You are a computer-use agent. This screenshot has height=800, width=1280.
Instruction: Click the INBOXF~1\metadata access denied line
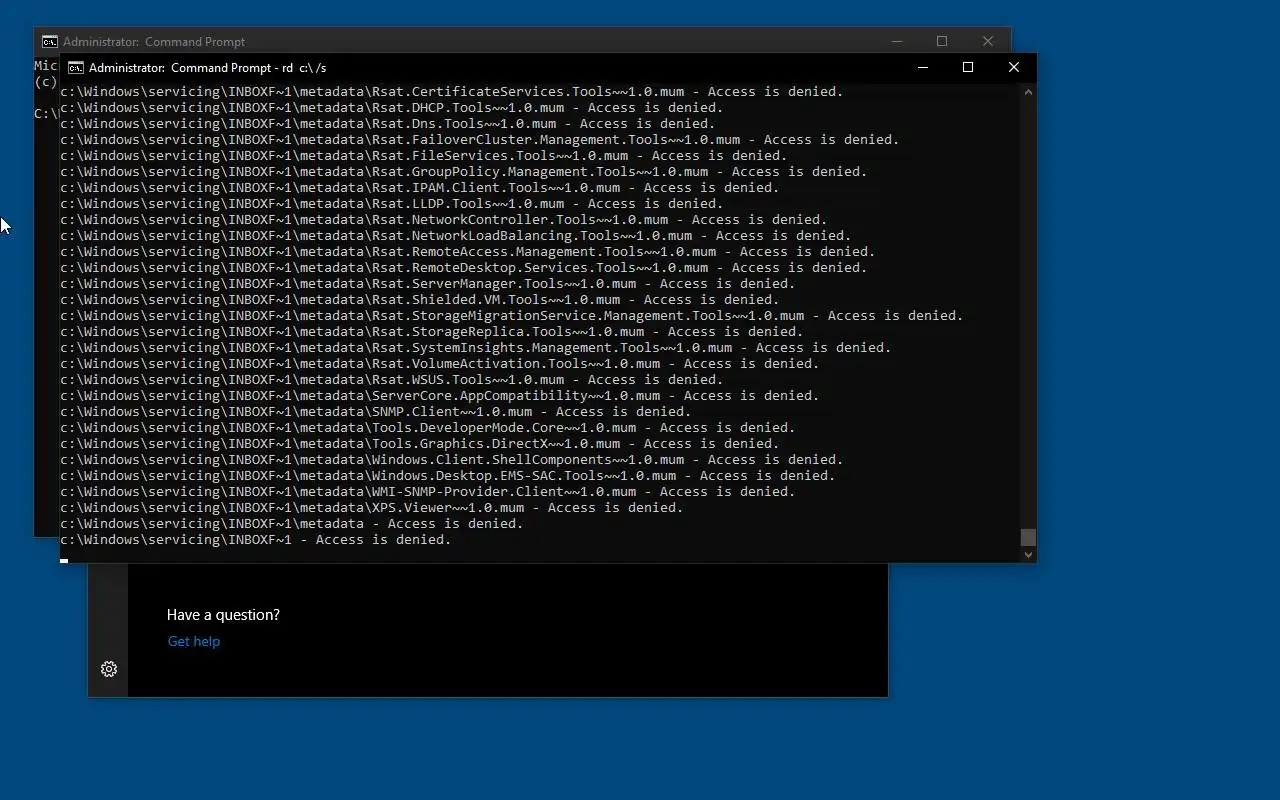292,524
